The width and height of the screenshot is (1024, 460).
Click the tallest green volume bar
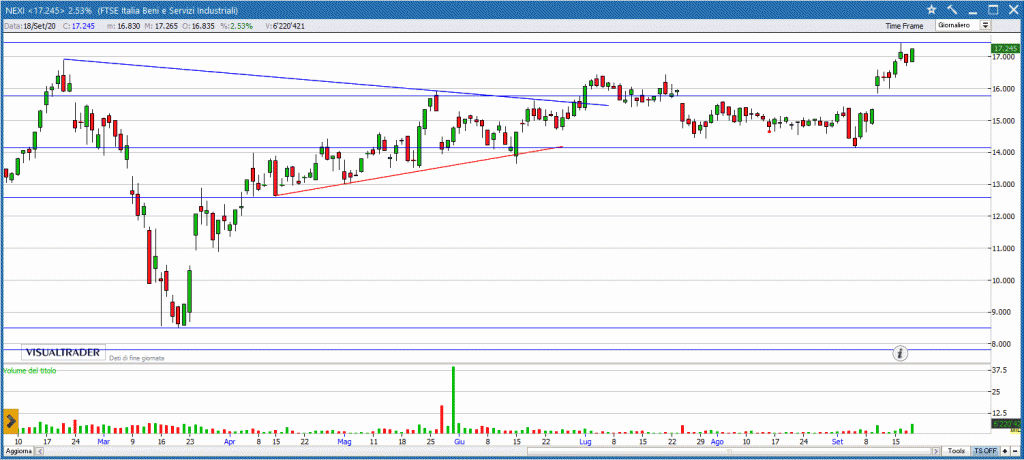[453, 400]
